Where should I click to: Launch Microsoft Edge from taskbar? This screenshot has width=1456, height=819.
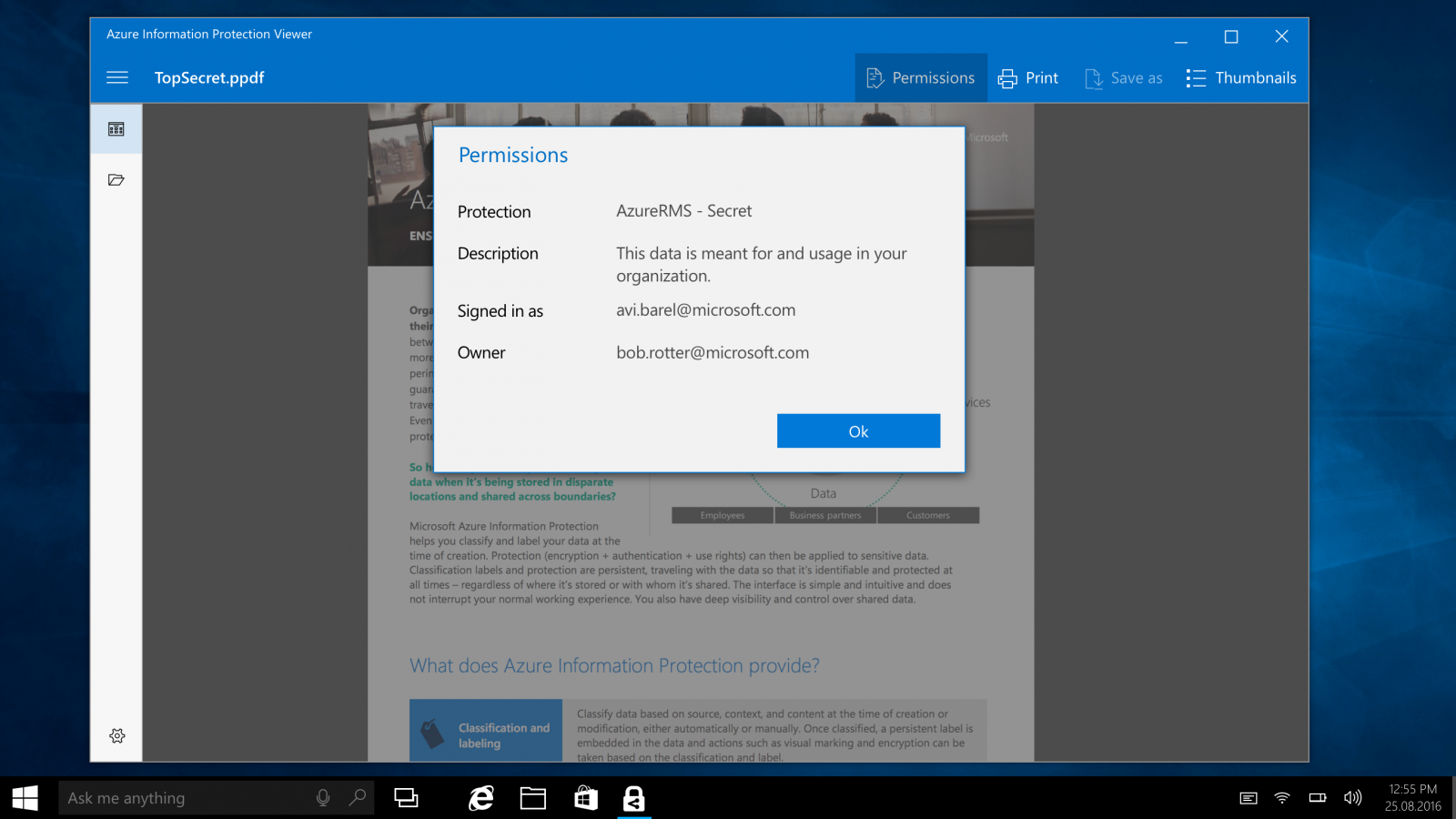(x=480, y=797)
